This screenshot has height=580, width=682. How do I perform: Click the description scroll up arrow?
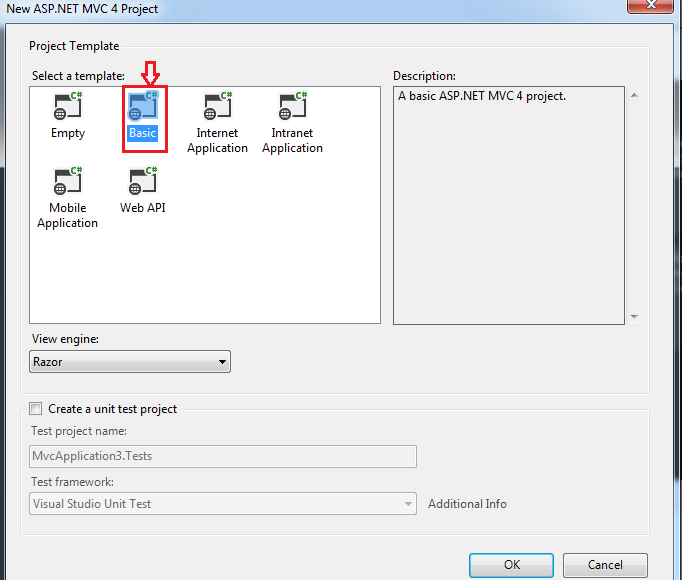coord(634,95)
